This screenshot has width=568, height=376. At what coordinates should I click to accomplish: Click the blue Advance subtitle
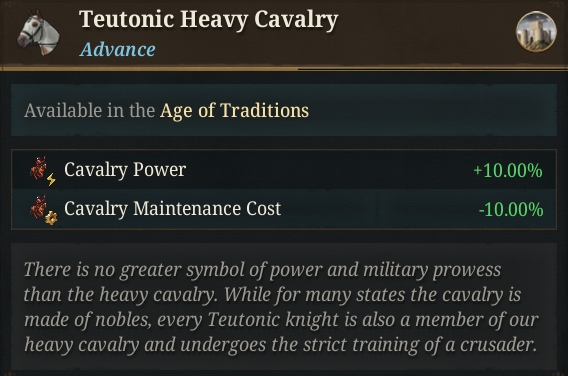pos(117,50)
